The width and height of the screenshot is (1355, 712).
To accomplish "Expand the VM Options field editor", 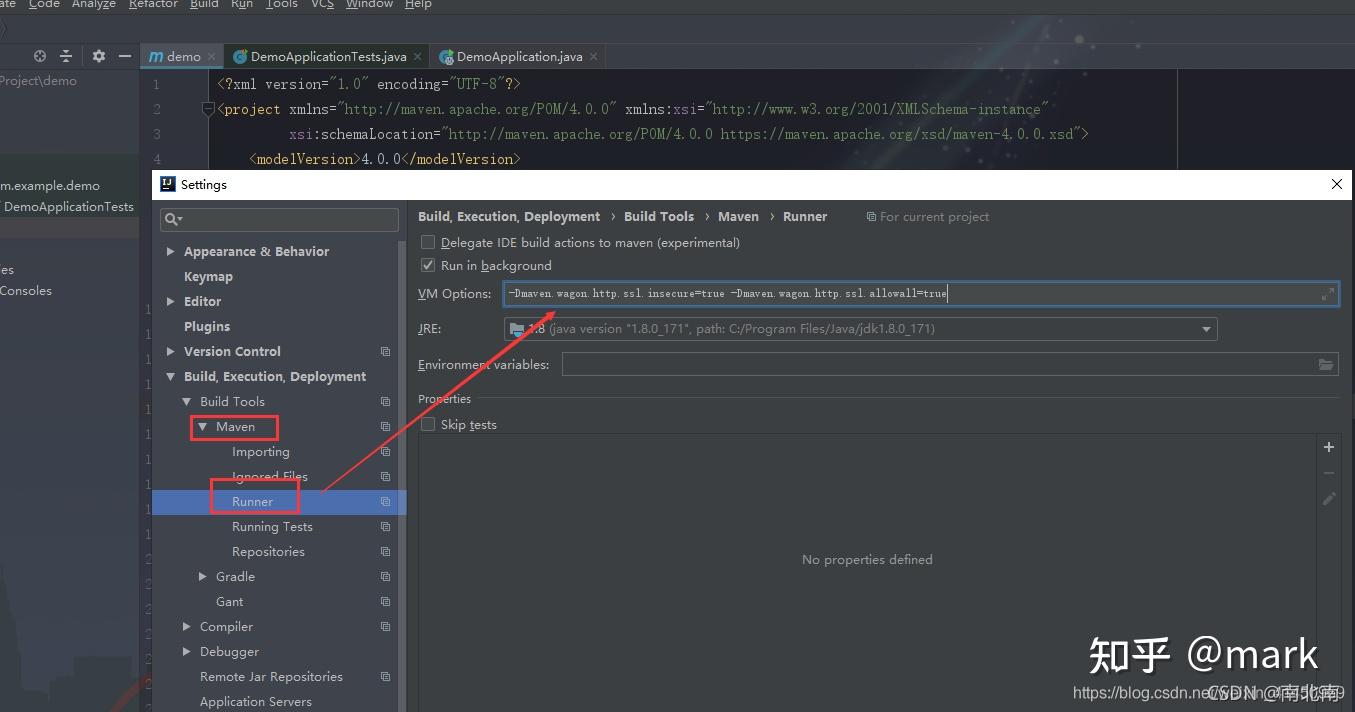I will click(1327, 294).
